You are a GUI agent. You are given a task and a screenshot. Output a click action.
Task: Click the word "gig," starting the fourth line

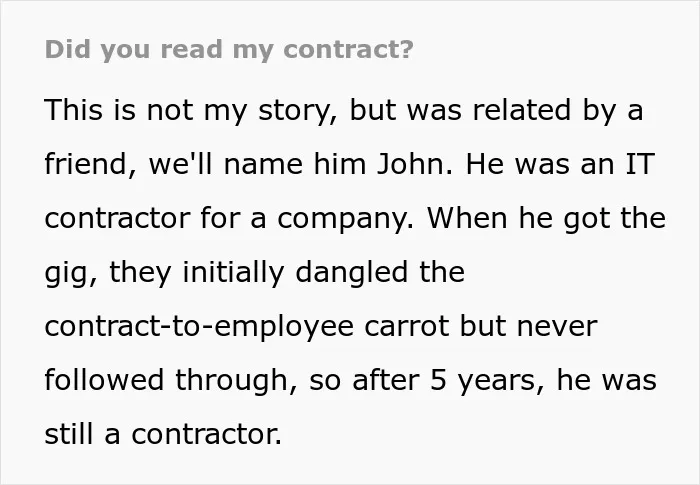(71, 273)
